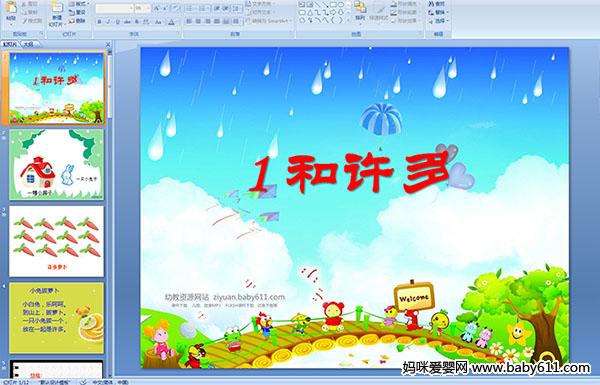Click the Layout button in the slides group
Screen dimensions: 600x385
pos(78,4)
